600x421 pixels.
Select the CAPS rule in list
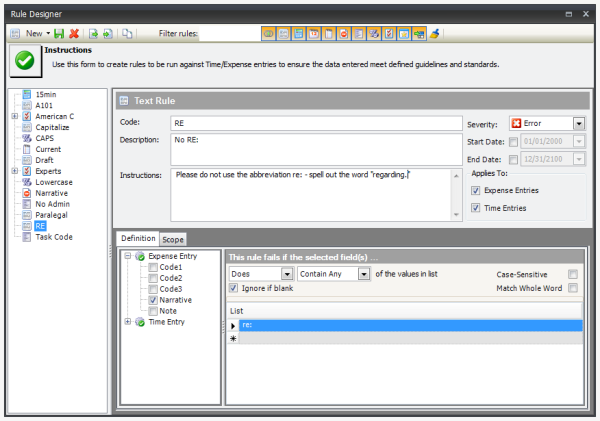(x=45, y=138)
